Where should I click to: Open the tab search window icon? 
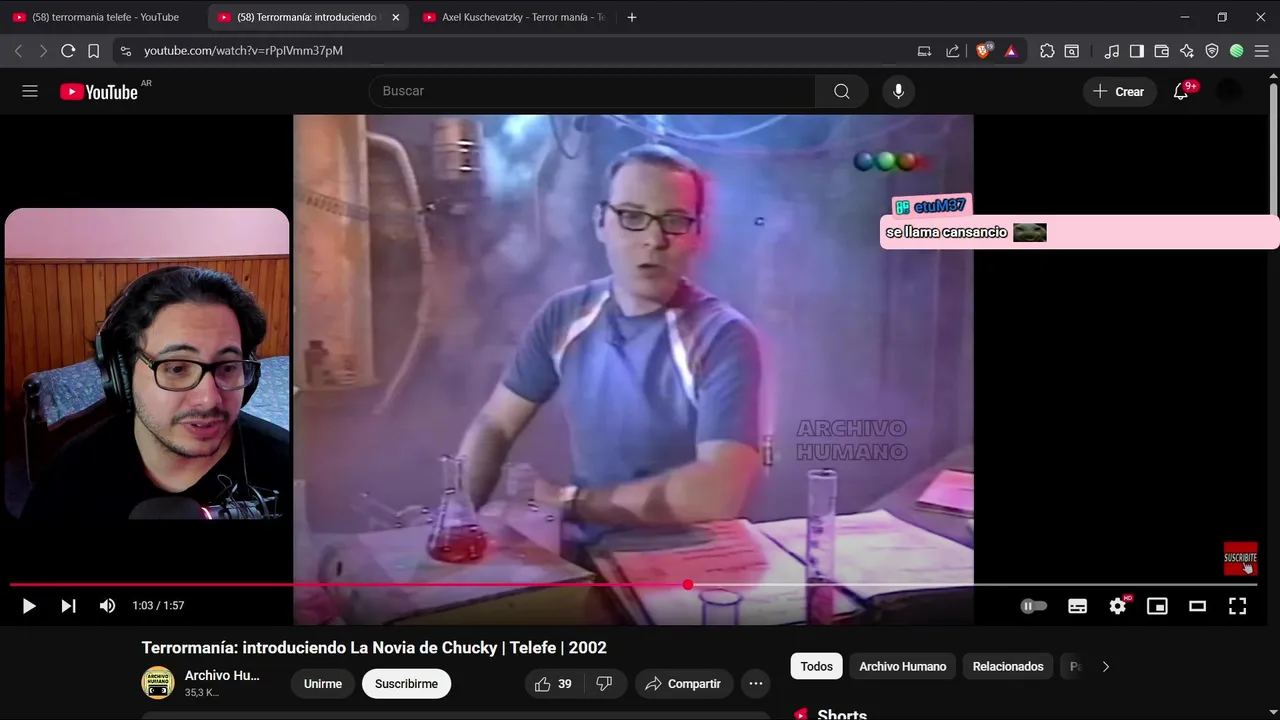tap(1072, 51)
